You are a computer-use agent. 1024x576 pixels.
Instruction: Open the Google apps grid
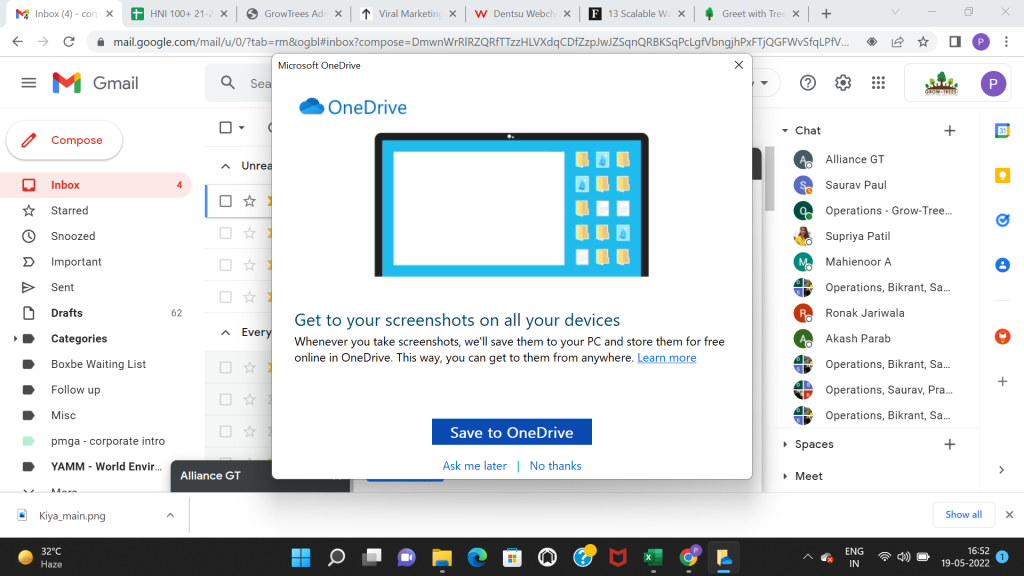click(878, 83)
